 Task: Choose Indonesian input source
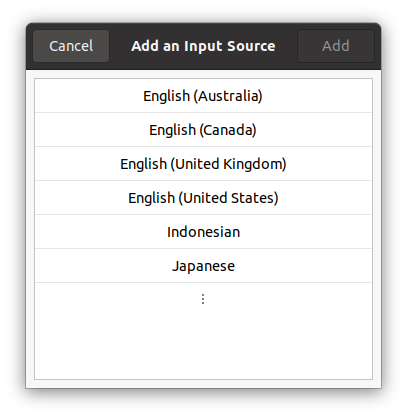pyautogui.click(x=203, y=232)
